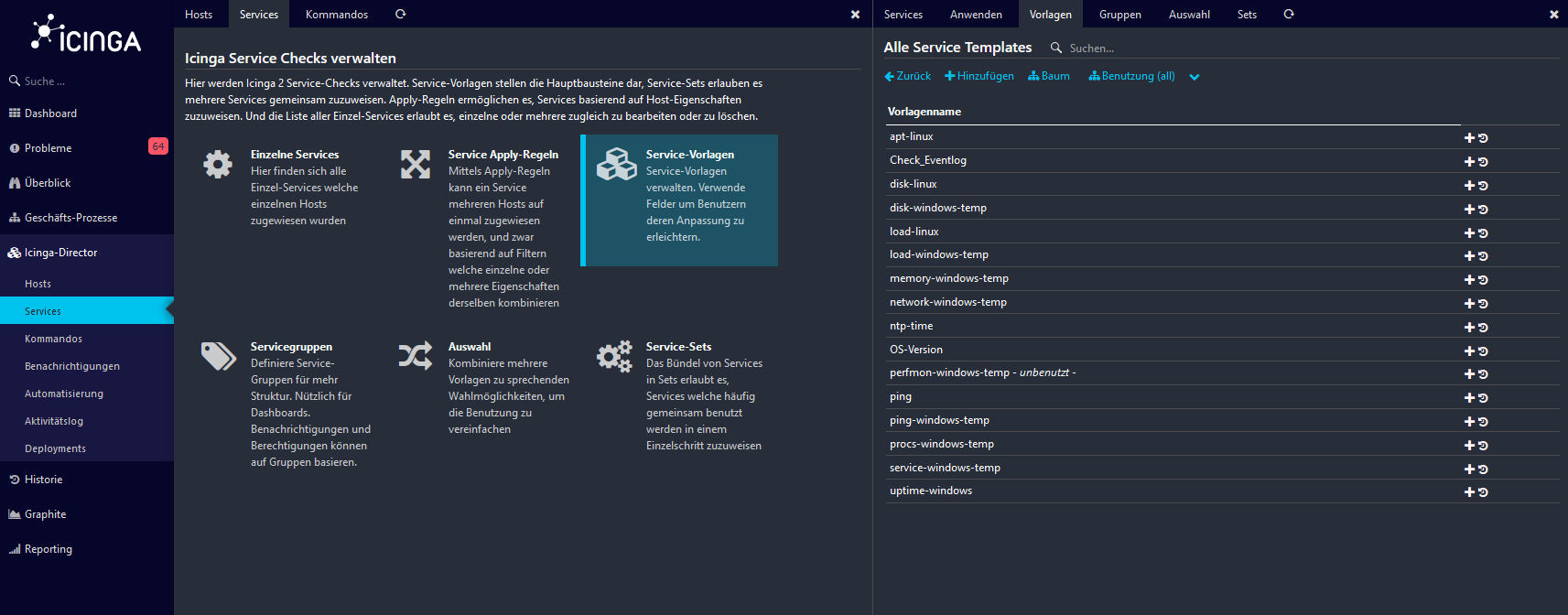The width and height of the screenshot is (1568, 615).
Task: Click the plus icon in ping row
Action: [1469, 398]
